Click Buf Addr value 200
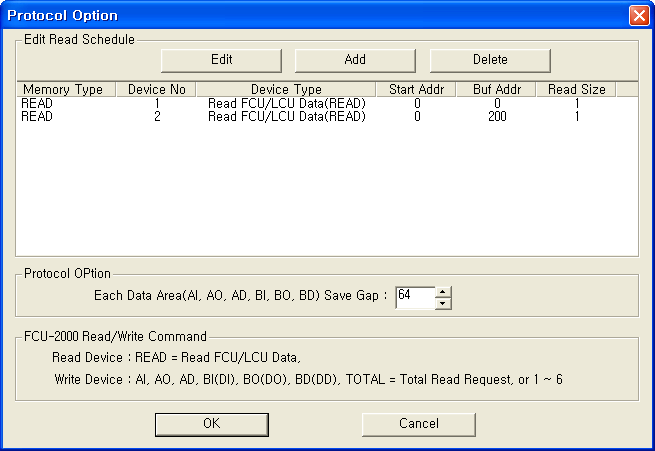The image size is (655, 451). 497,116
